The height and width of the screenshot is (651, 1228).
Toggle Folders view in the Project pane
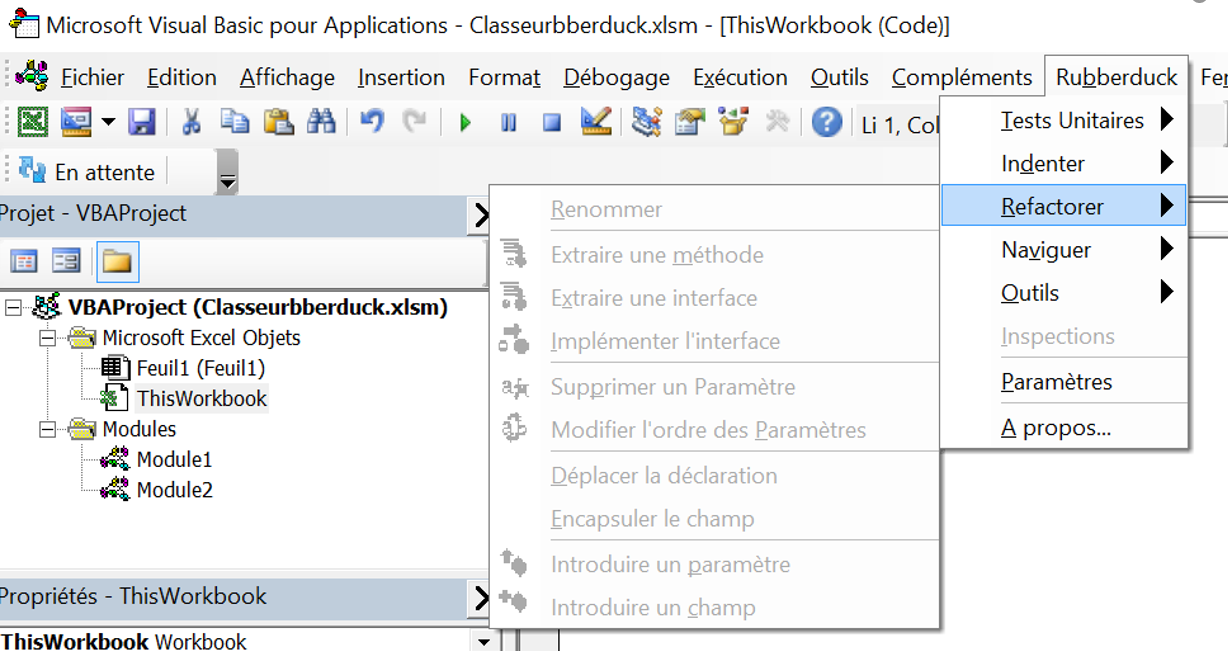click(117, 262)
